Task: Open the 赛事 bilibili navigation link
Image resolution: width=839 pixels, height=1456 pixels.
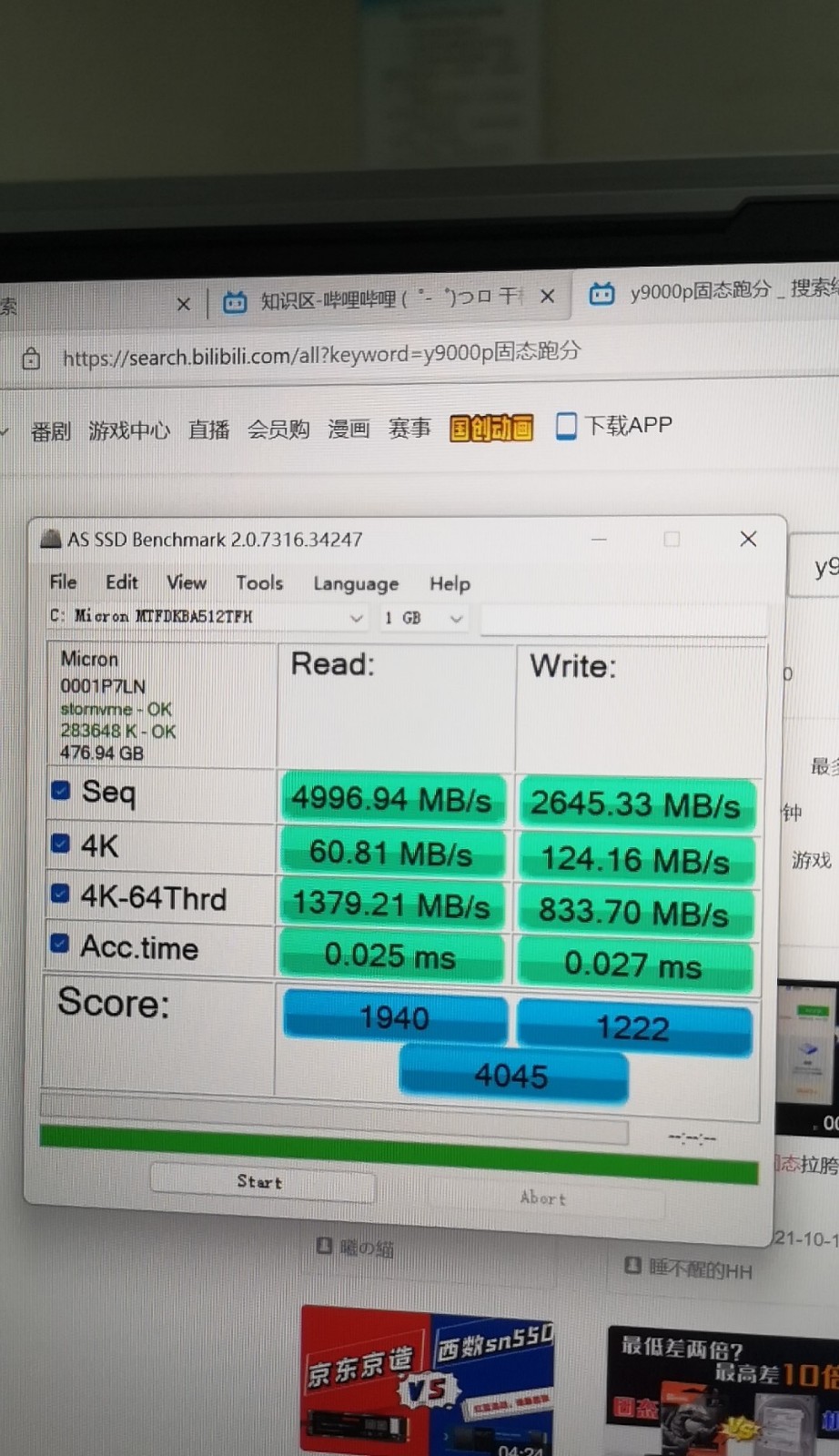Action: (409, 428)
